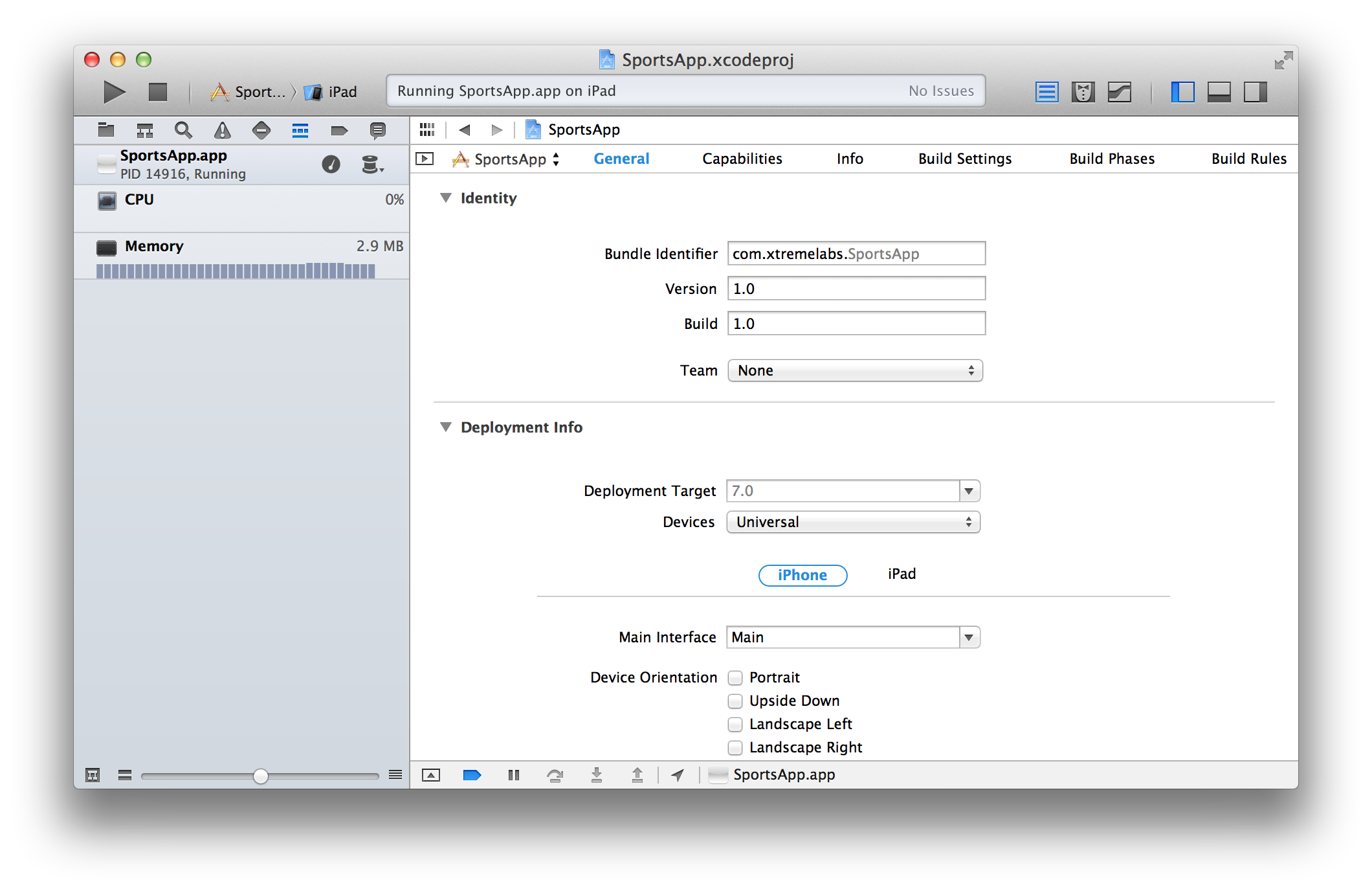Open the related items grid menu
Screen dimensions: 1372x891
[x=426, y=130]
